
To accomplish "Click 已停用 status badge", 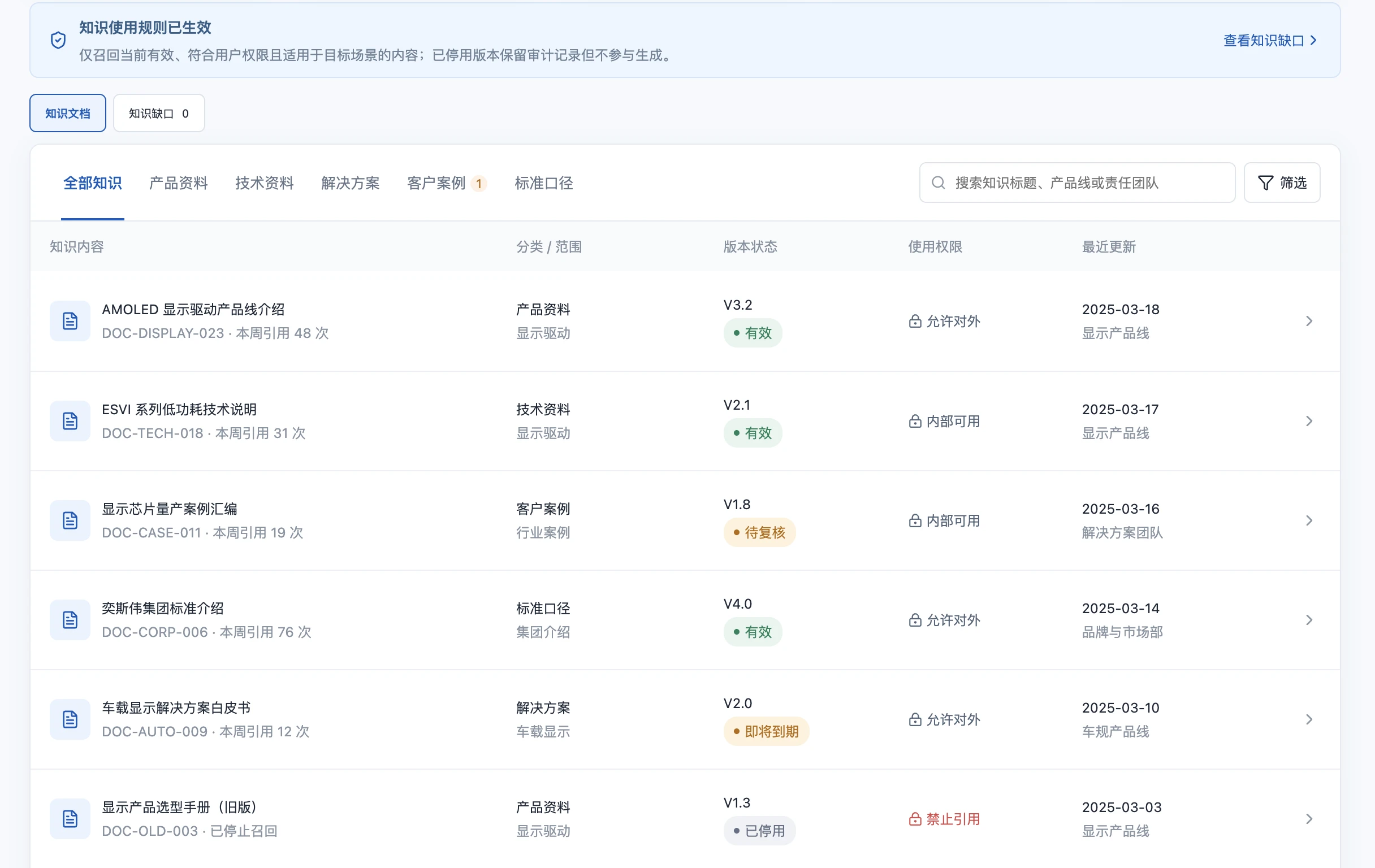I will [x=759, y=831].
